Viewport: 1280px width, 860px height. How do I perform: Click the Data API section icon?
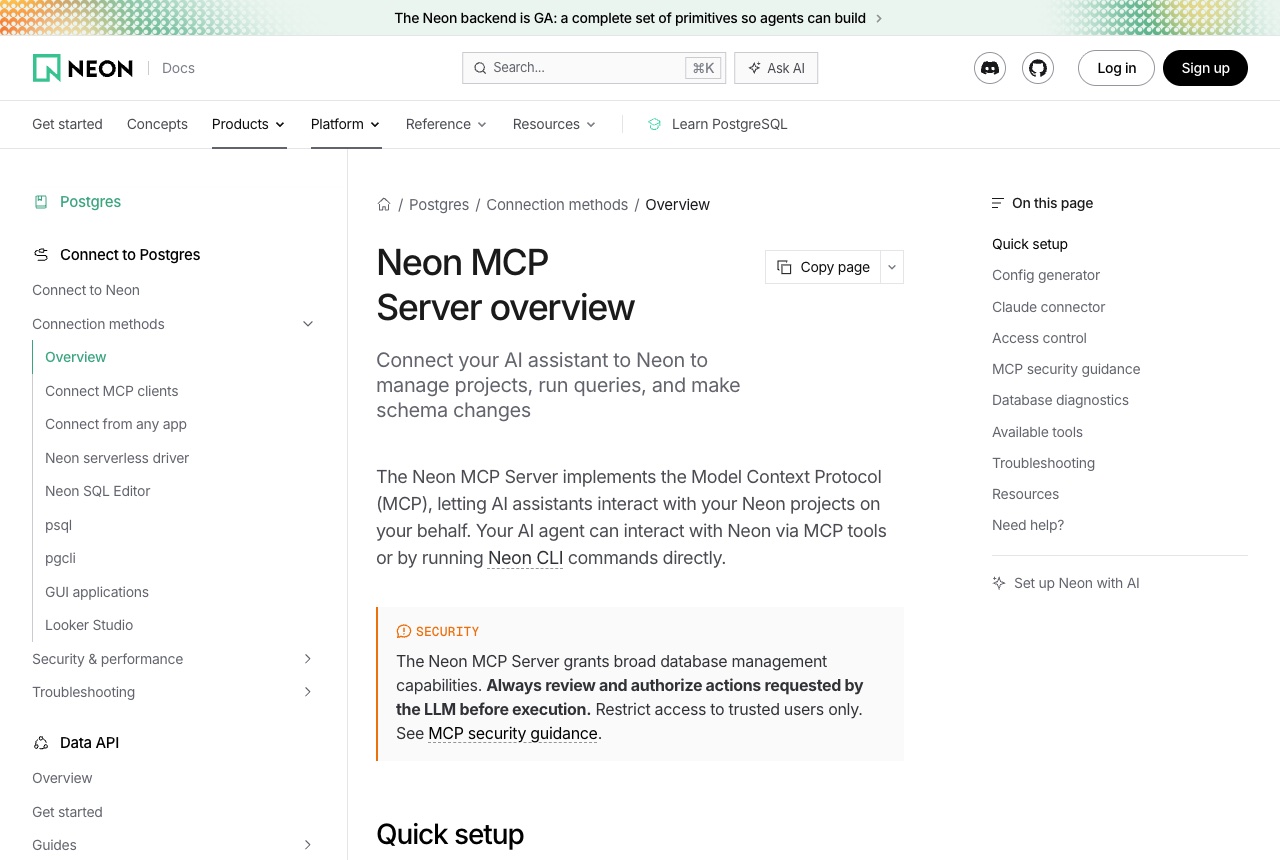(41, 743)
